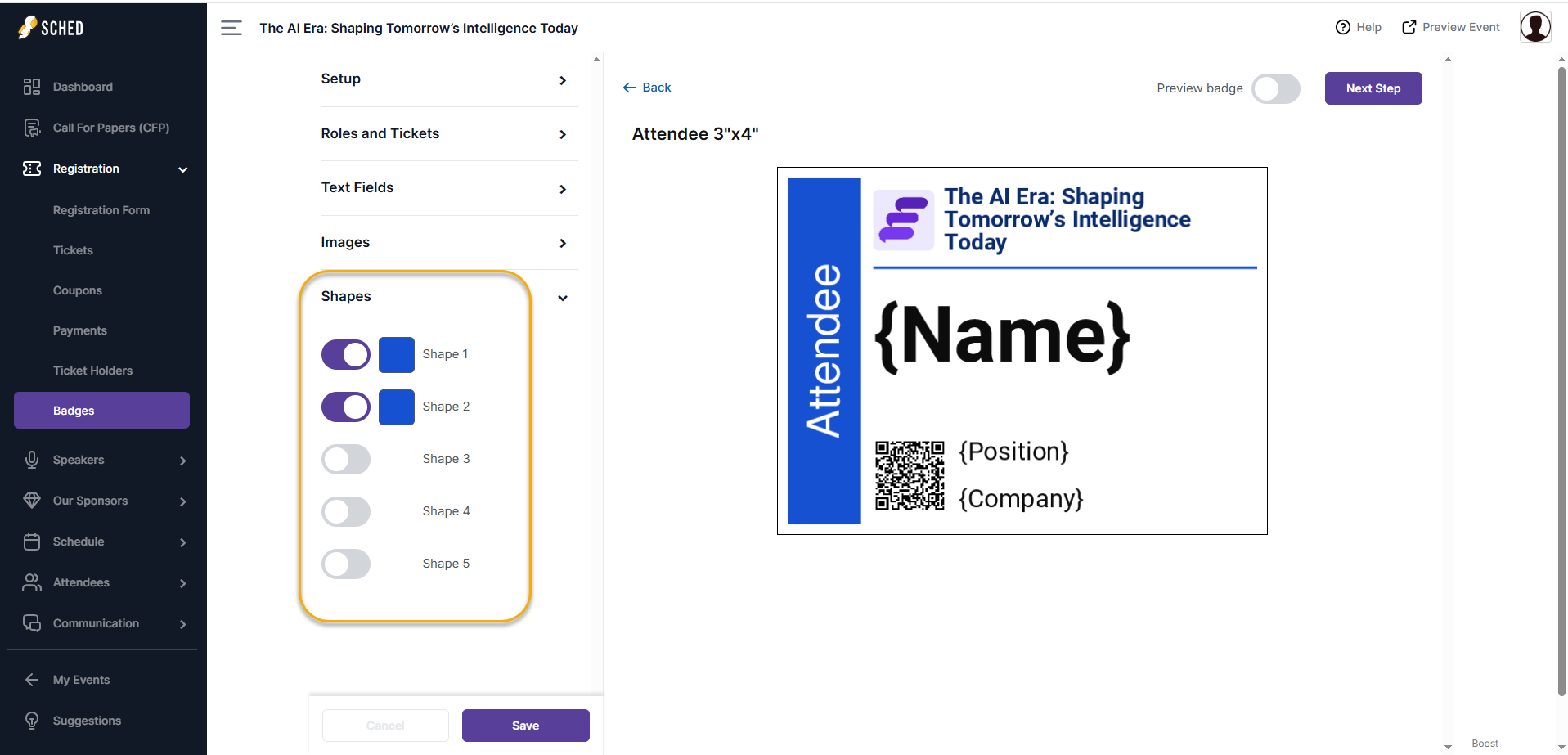Click the Next Step button
1568x755 pixels.
click(1373, 88)
